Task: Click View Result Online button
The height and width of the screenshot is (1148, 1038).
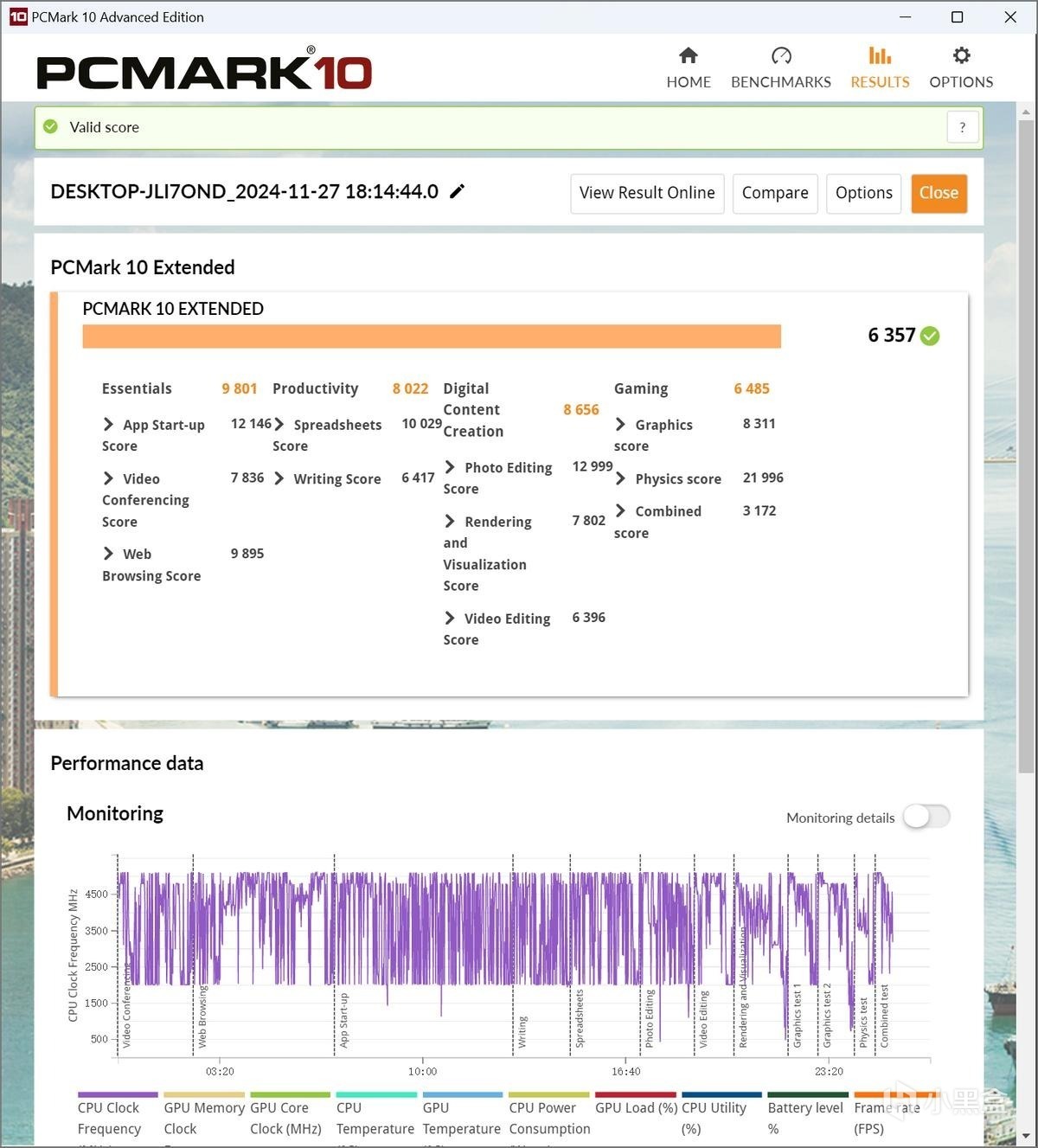Action: pyautogui.click(x=647, y=193)
